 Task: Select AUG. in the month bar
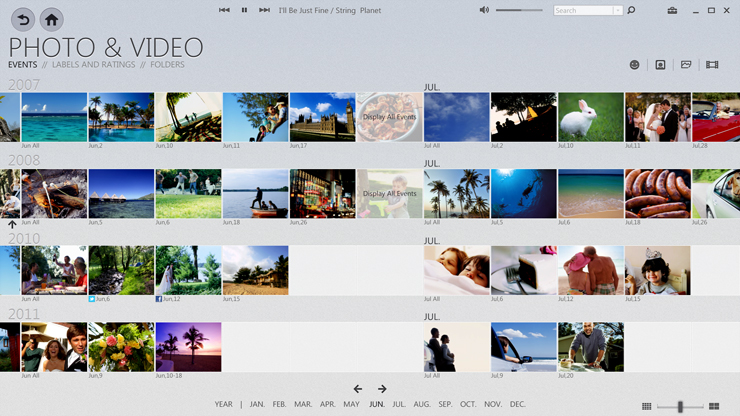(422, 404)
